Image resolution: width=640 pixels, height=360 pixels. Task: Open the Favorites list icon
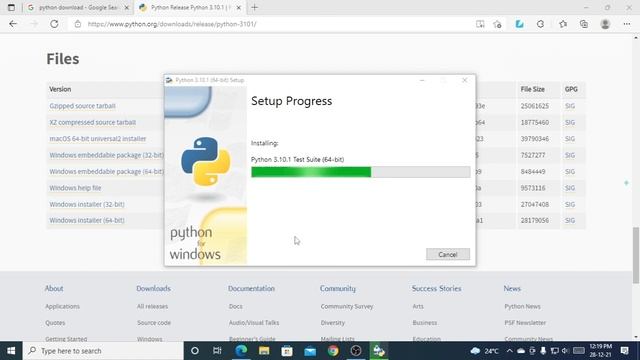click(x=563, y=24)
